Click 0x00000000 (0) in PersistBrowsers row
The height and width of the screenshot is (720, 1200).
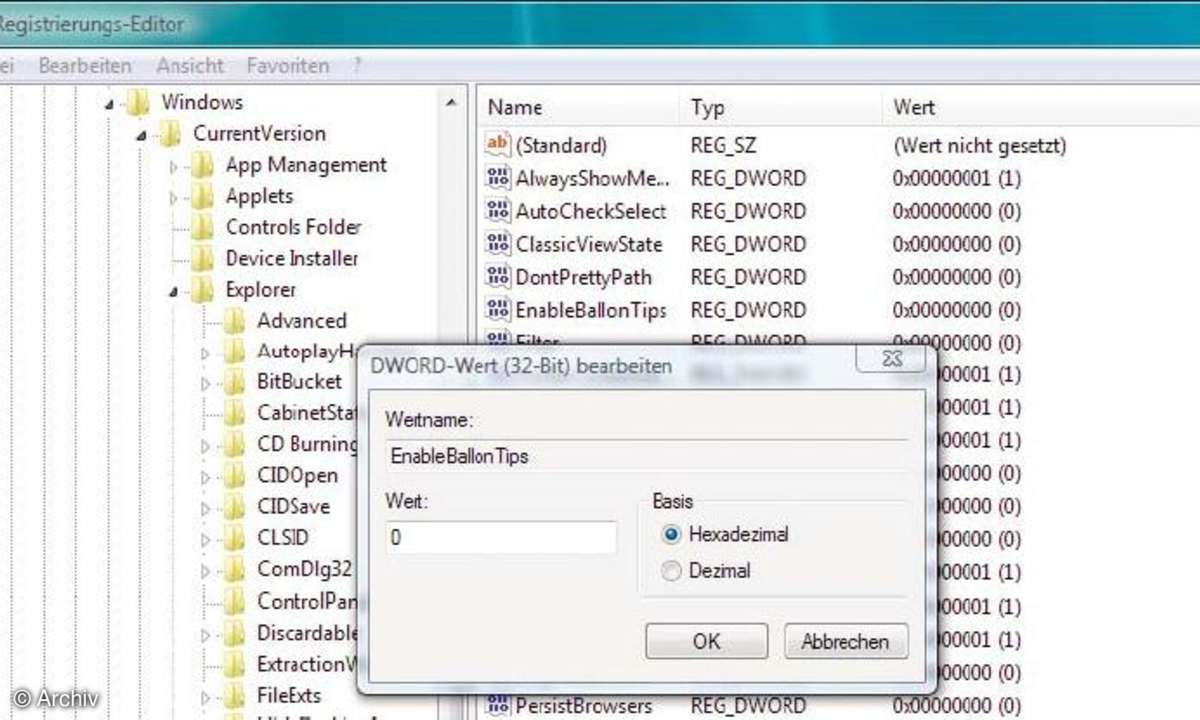click(x=957, y=706)
